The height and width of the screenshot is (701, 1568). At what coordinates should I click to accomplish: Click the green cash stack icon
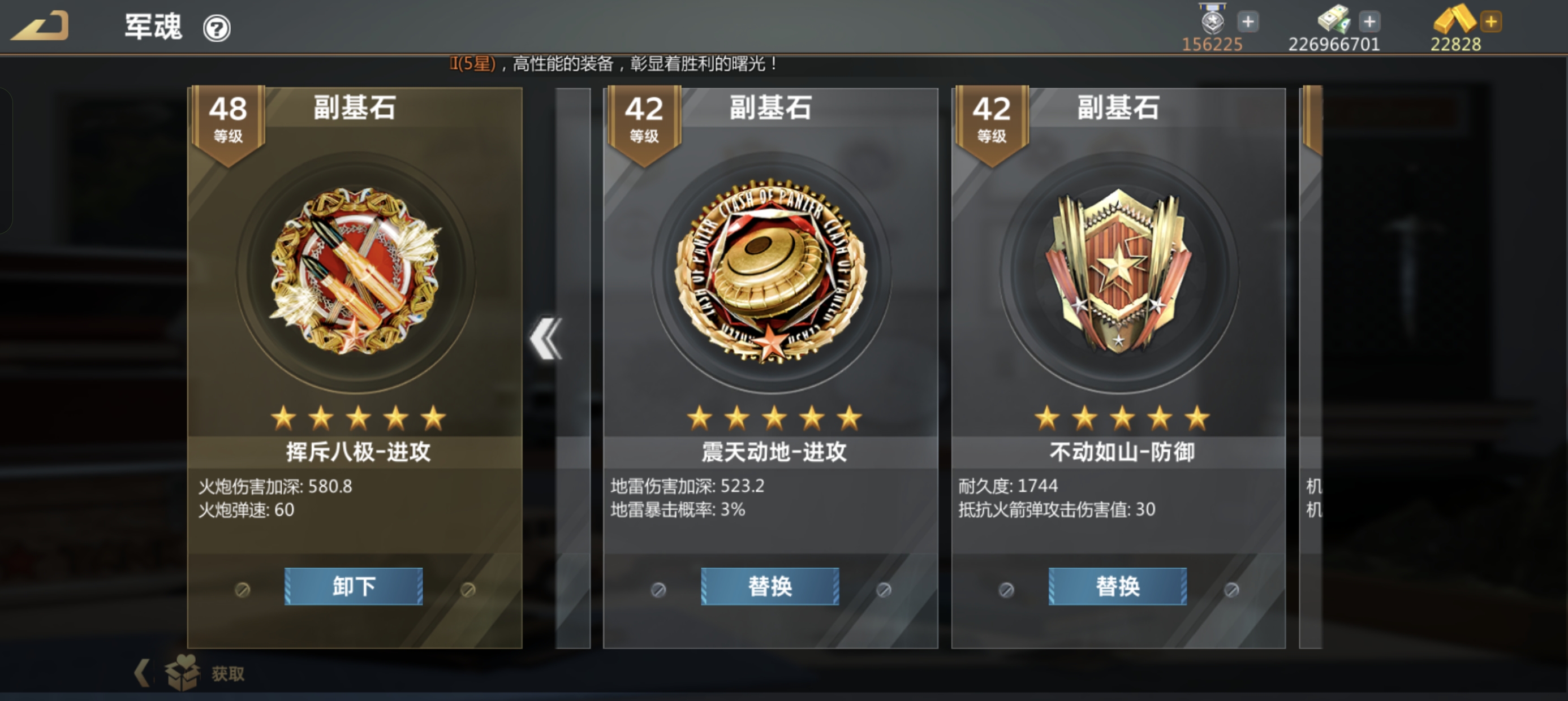click(1334, 18)
